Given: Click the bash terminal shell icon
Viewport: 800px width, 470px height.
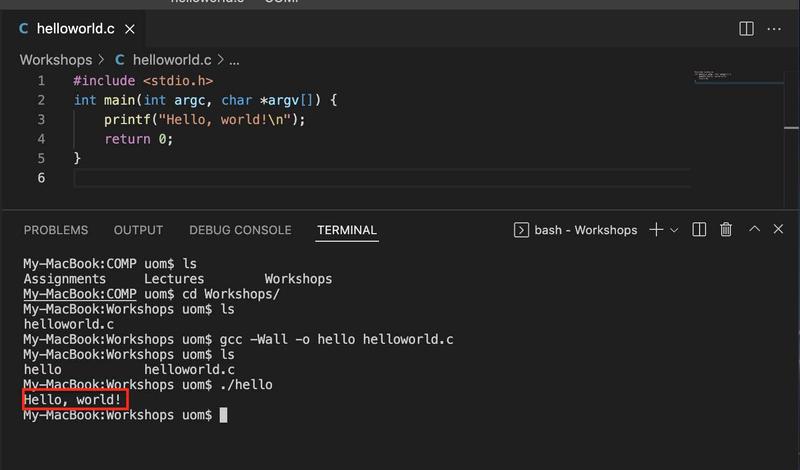Looking at the screenshot, I should coord(521,230).
